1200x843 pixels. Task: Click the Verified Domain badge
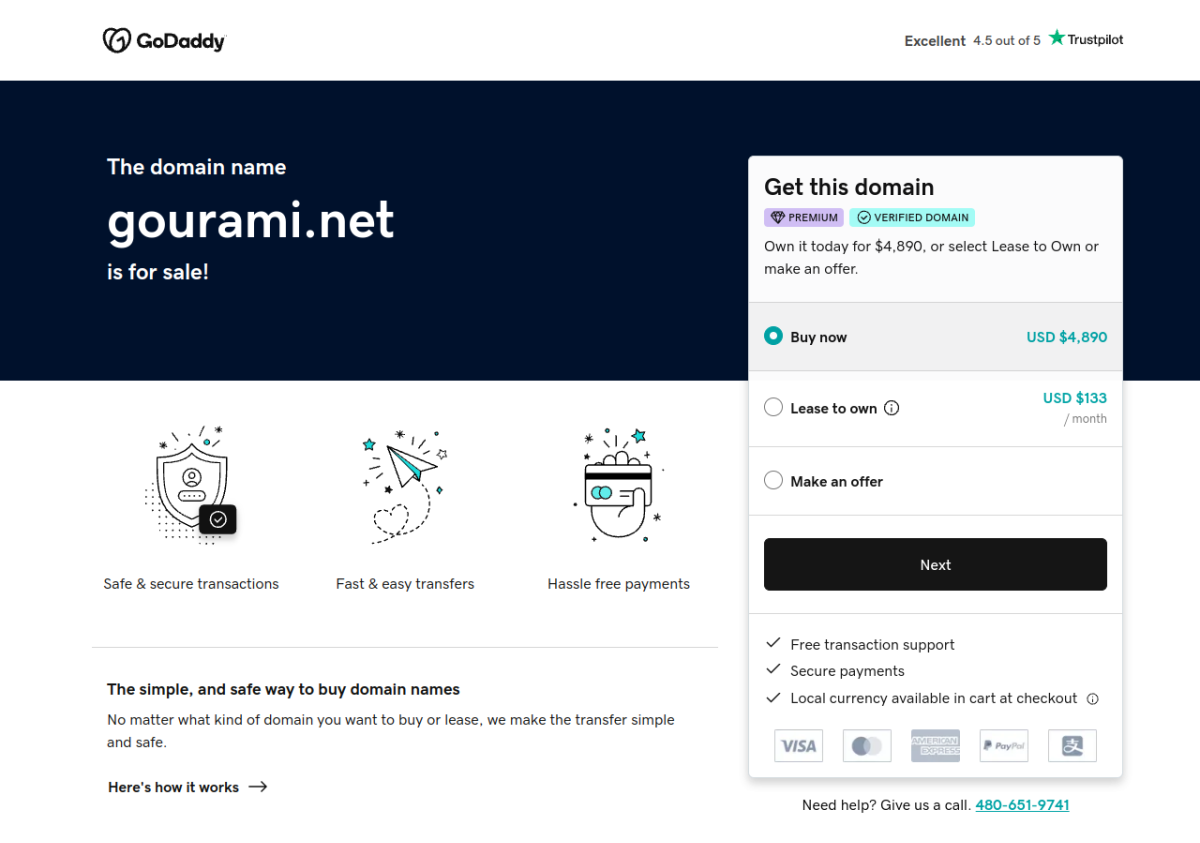click(x=912, y=217)
